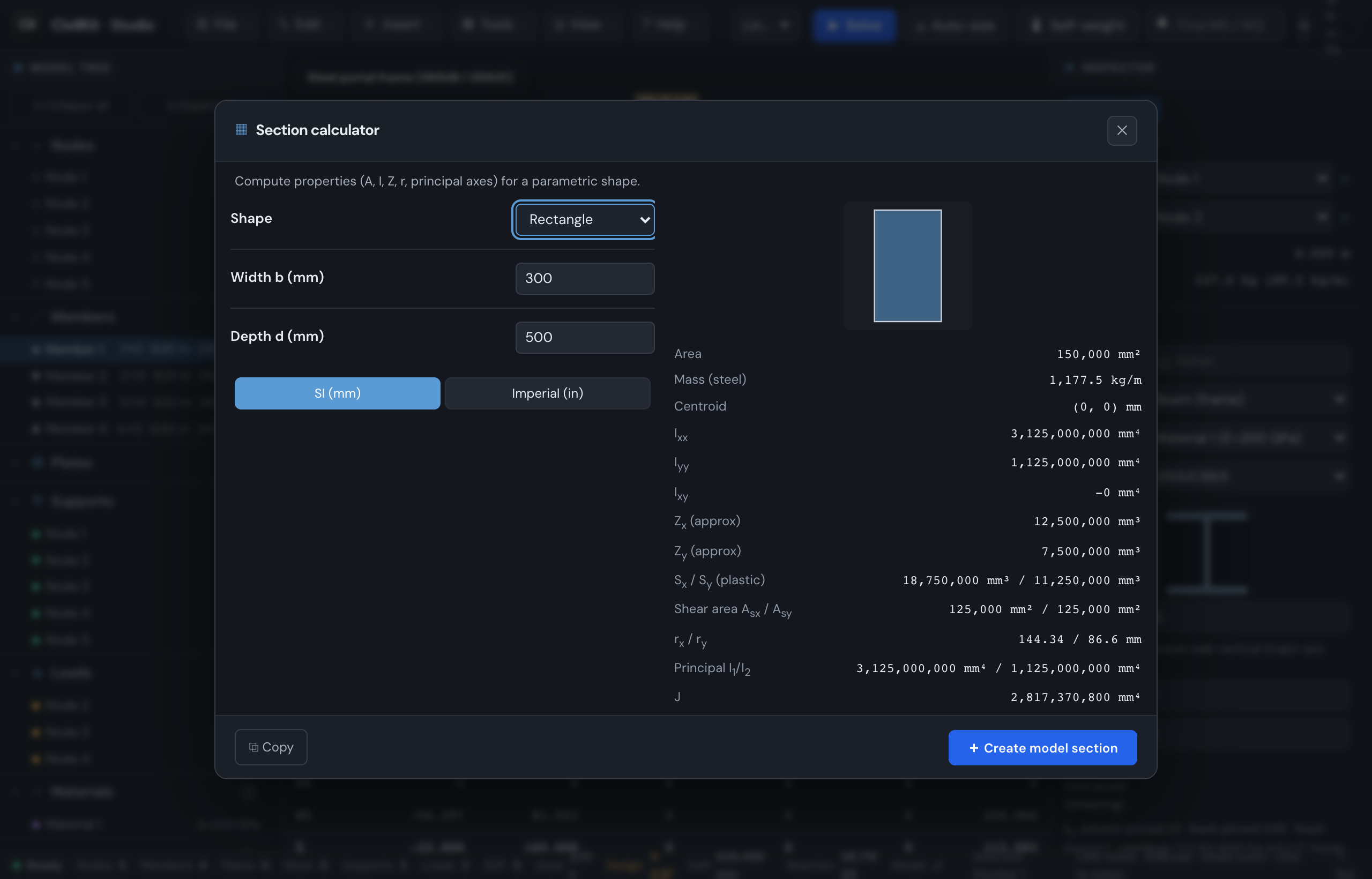Screen dimensions: 1372x879
Task: Click the Width b (mm) input field
Action: pos(584,279)
